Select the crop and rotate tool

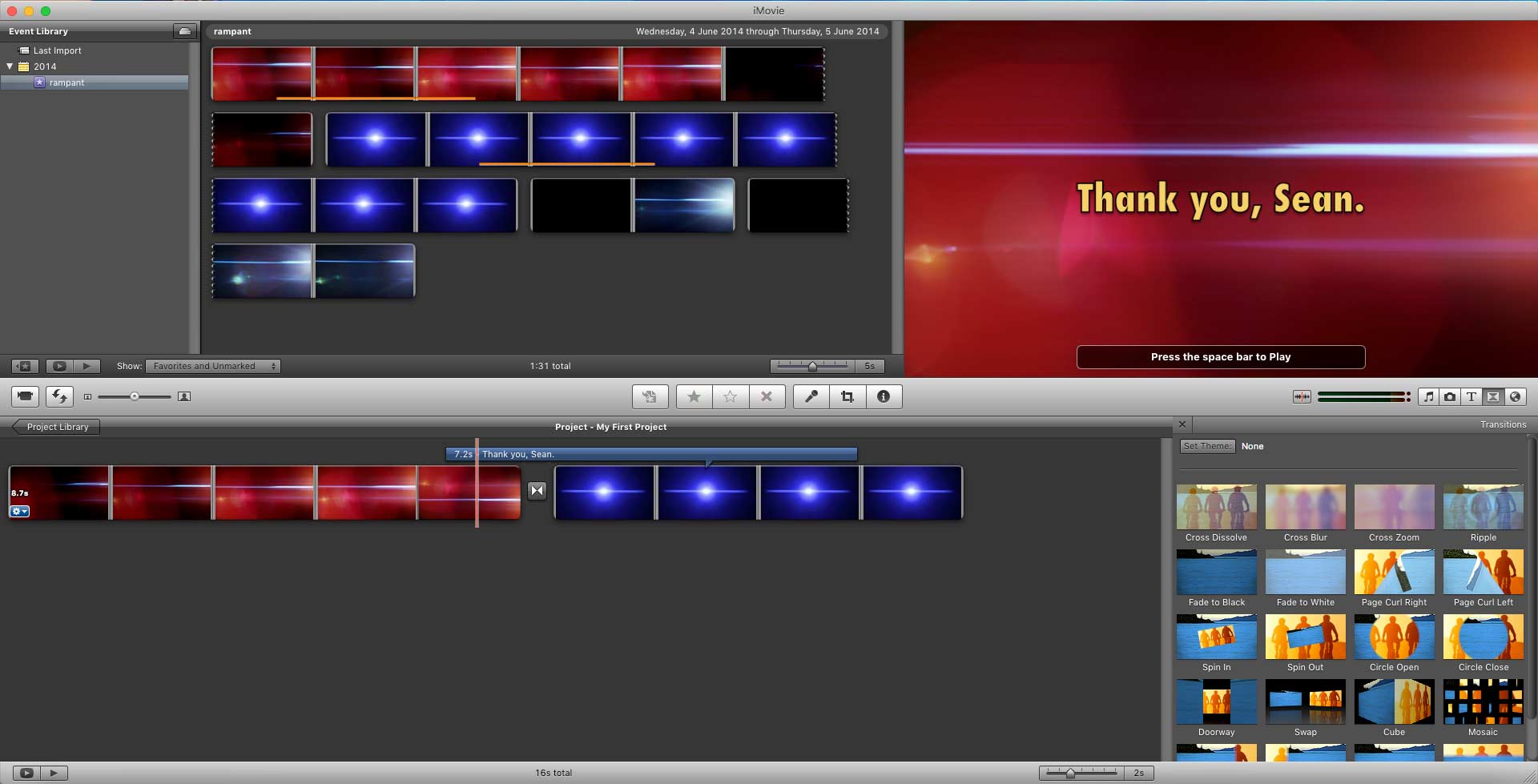pyautogui.click(x=848, y=396)
